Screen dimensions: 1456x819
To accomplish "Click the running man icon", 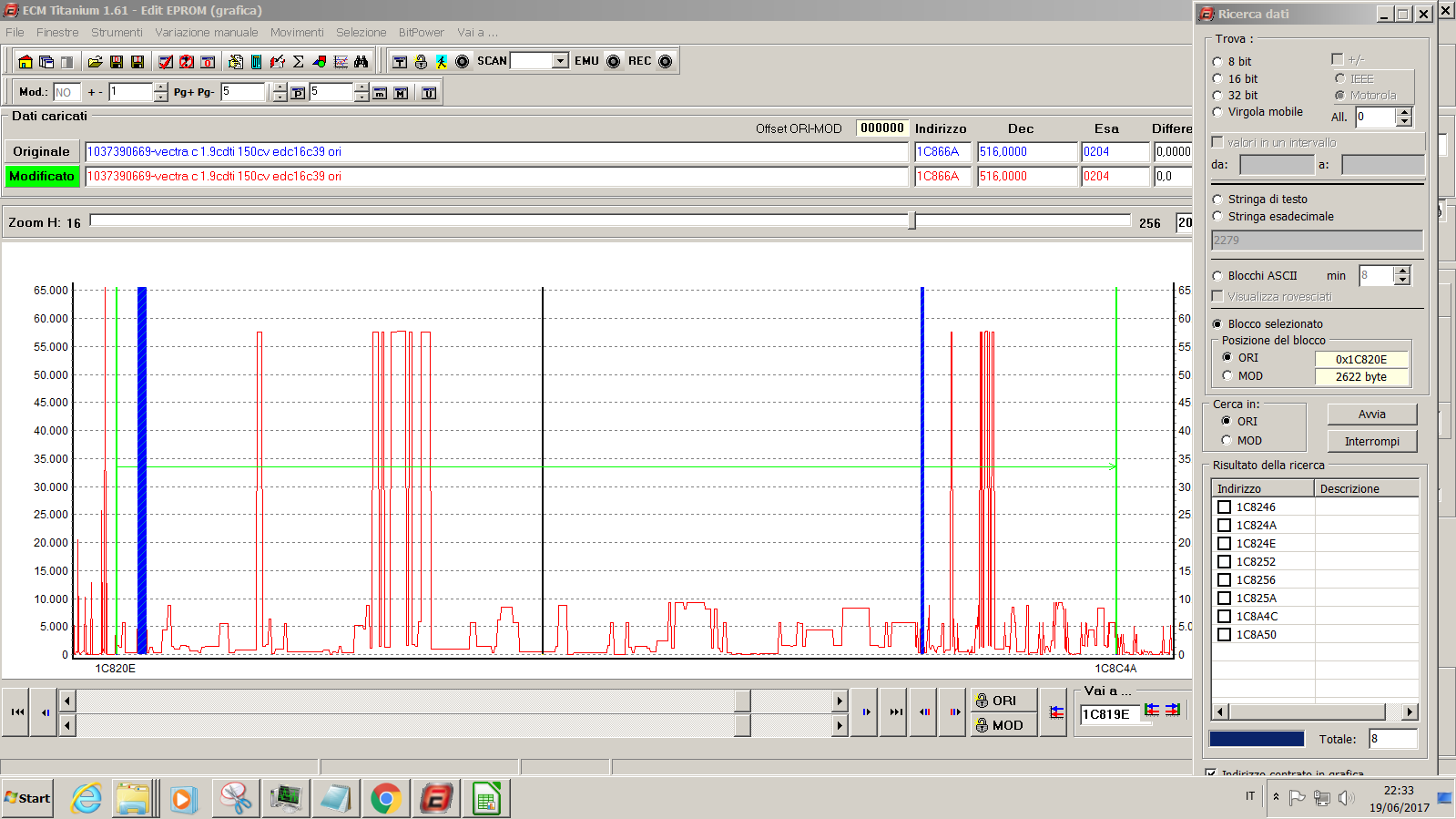I will (x=442, y=62).
